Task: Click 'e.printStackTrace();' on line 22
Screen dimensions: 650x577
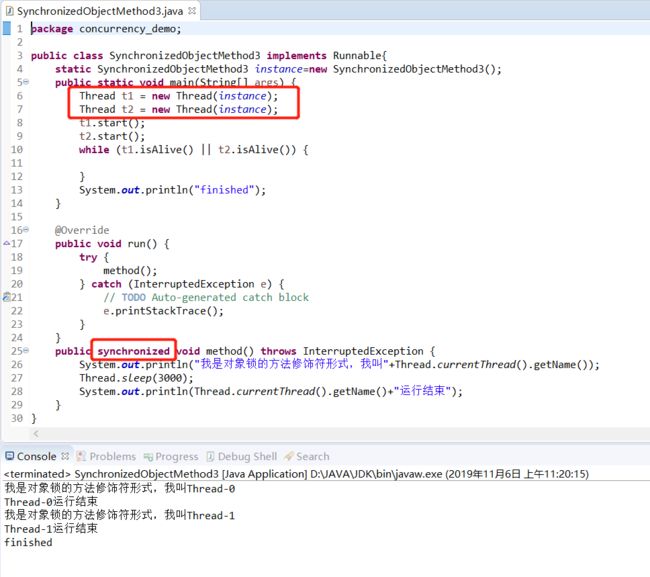Action: click(x=163, y=311)
